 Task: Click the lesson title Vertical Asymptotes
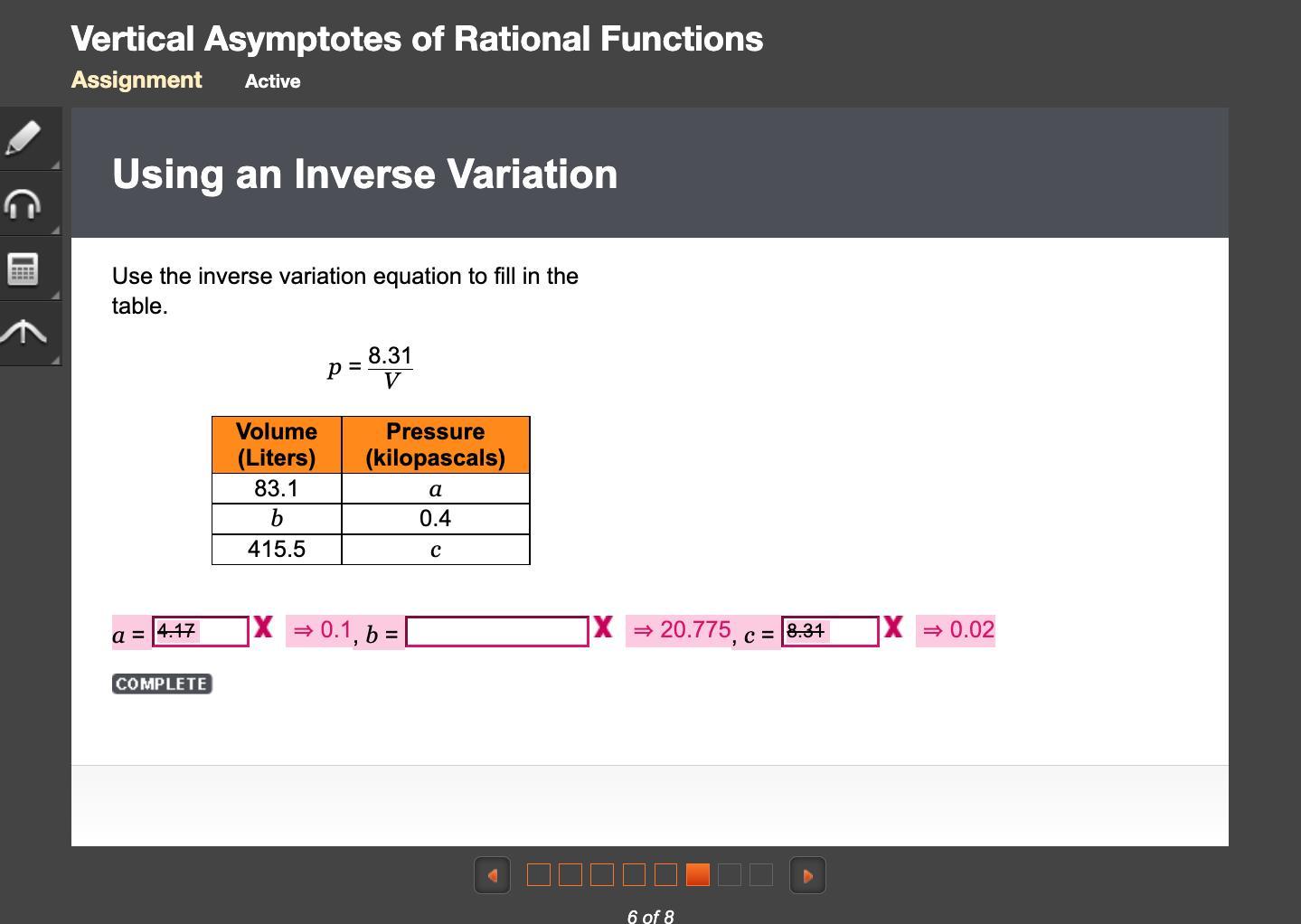[417, 39]
